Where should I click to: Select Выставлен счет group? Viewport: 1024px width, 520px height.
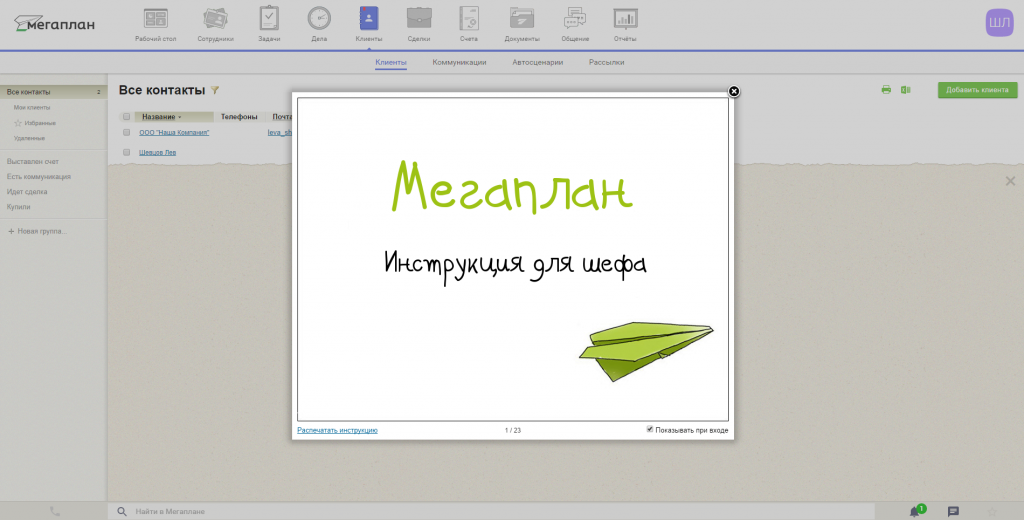point(33,161)
